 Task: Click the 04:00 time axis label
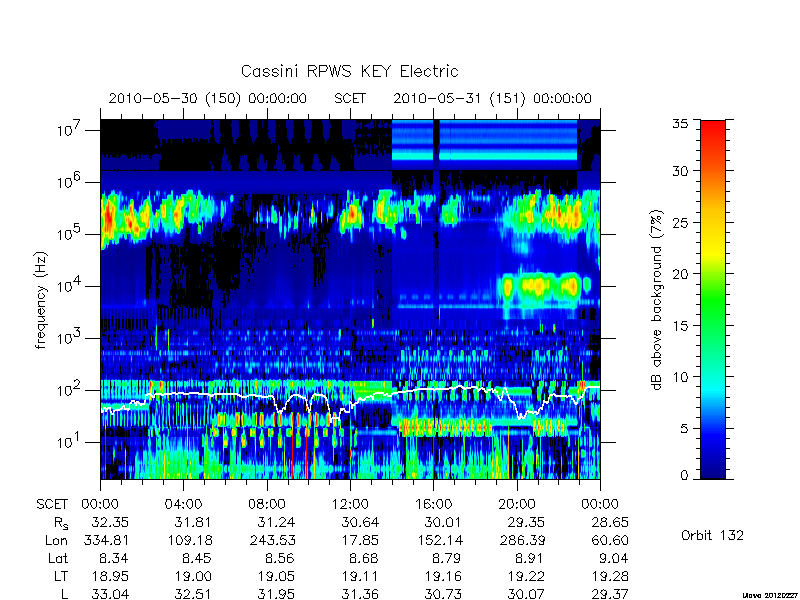point(183,505)
